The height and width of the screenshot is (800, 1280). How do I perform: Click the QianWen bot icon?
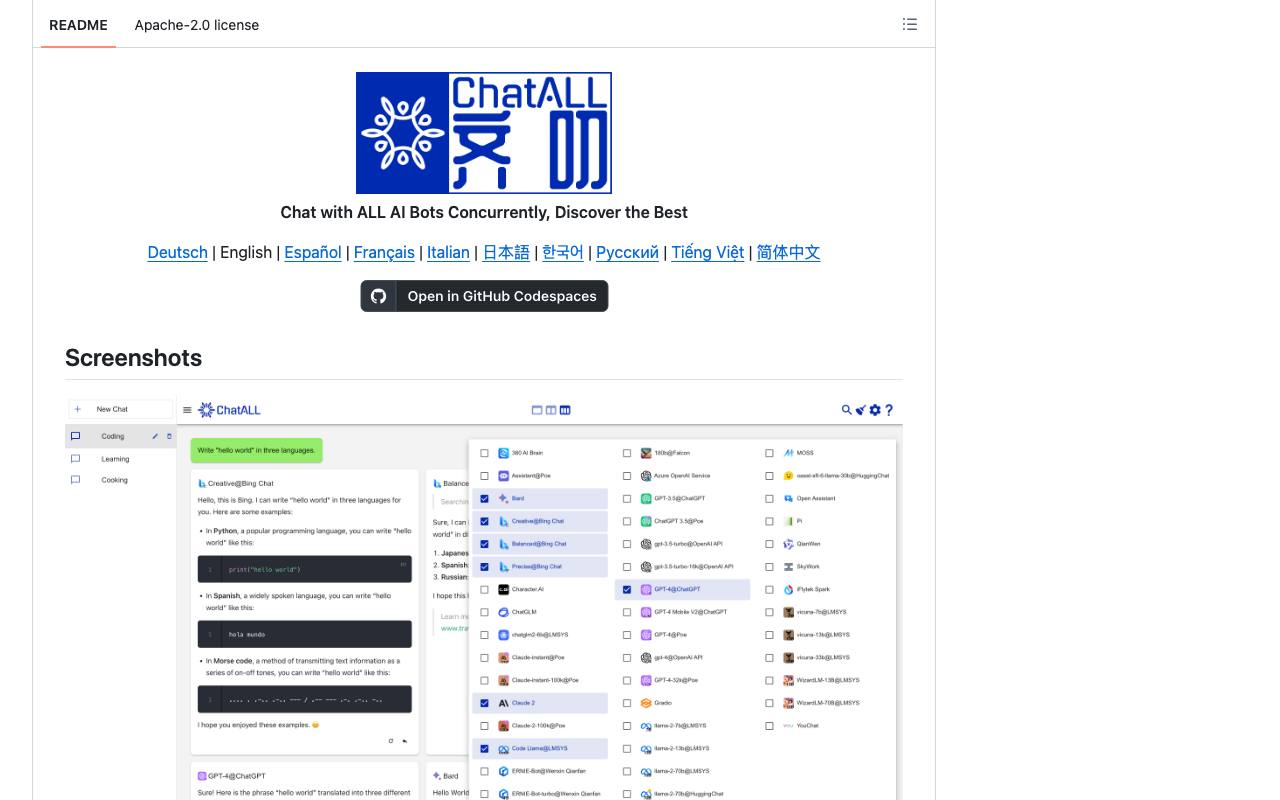click(788, 544)
